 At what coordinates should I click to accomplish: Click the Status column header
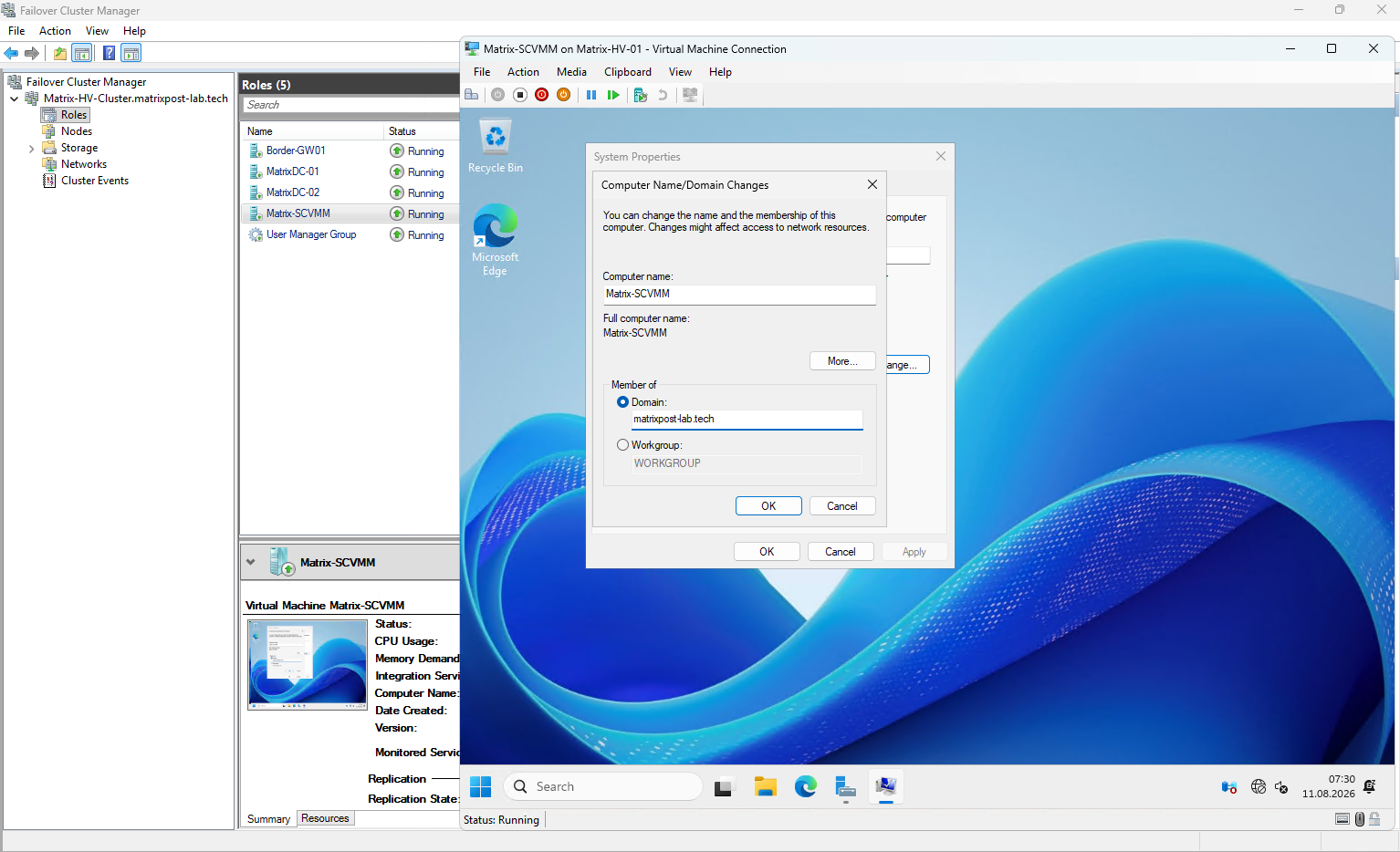(x=422, y=131)
